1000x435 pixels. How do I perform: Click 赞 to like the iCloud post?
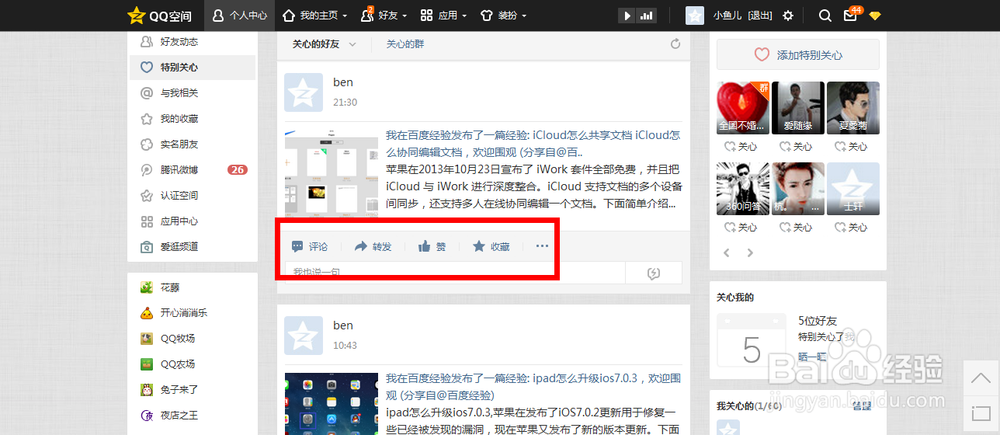[432, 247]
